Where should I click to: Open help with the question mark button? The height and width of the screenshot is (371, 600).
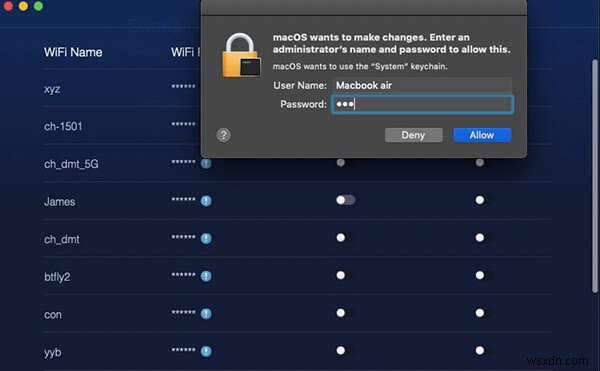(x=224, y=135)
